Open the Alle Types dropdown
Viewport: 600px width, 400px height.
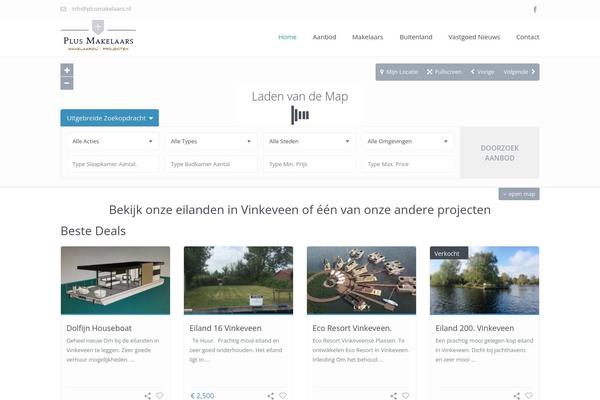coord(211,141)
